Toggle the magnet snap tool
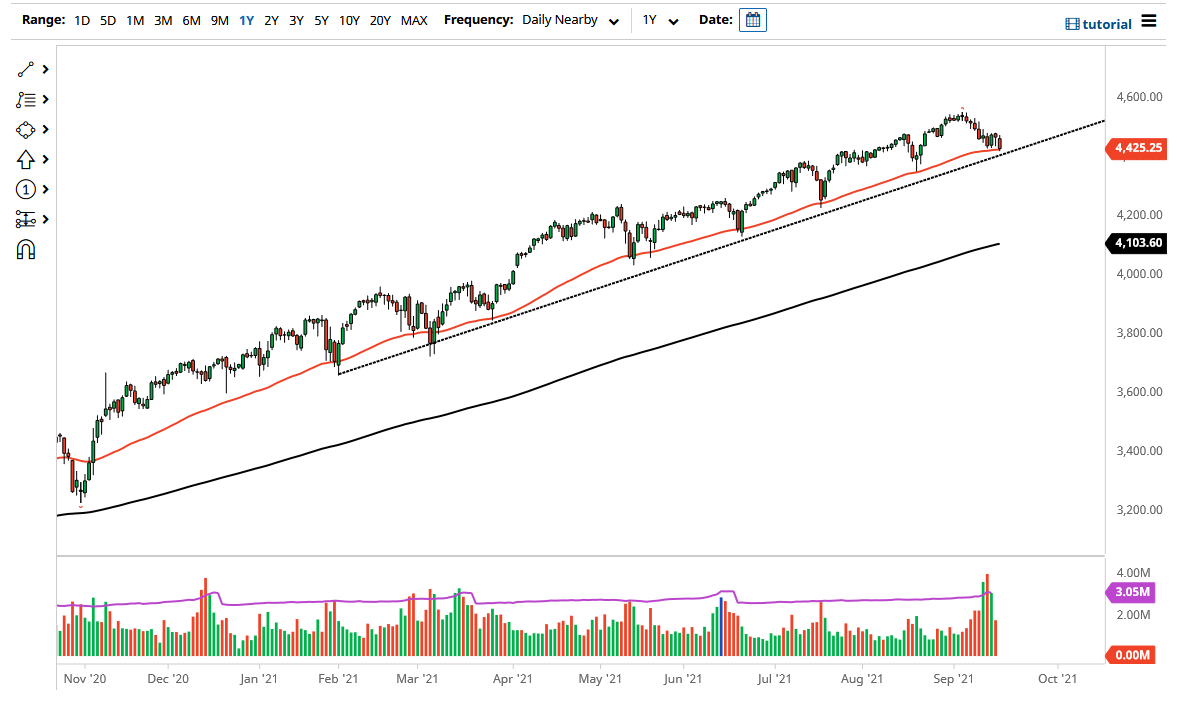1177x701 pixels. coord(26,248)
